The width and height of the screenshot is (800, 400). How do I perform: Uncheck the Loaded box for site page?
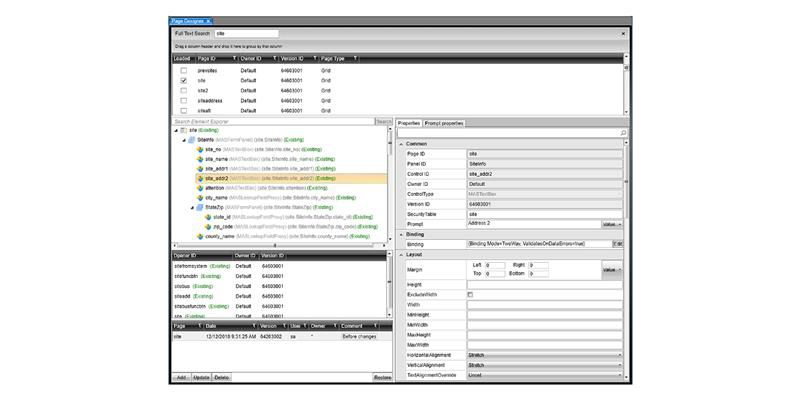[x=183, y=81]
